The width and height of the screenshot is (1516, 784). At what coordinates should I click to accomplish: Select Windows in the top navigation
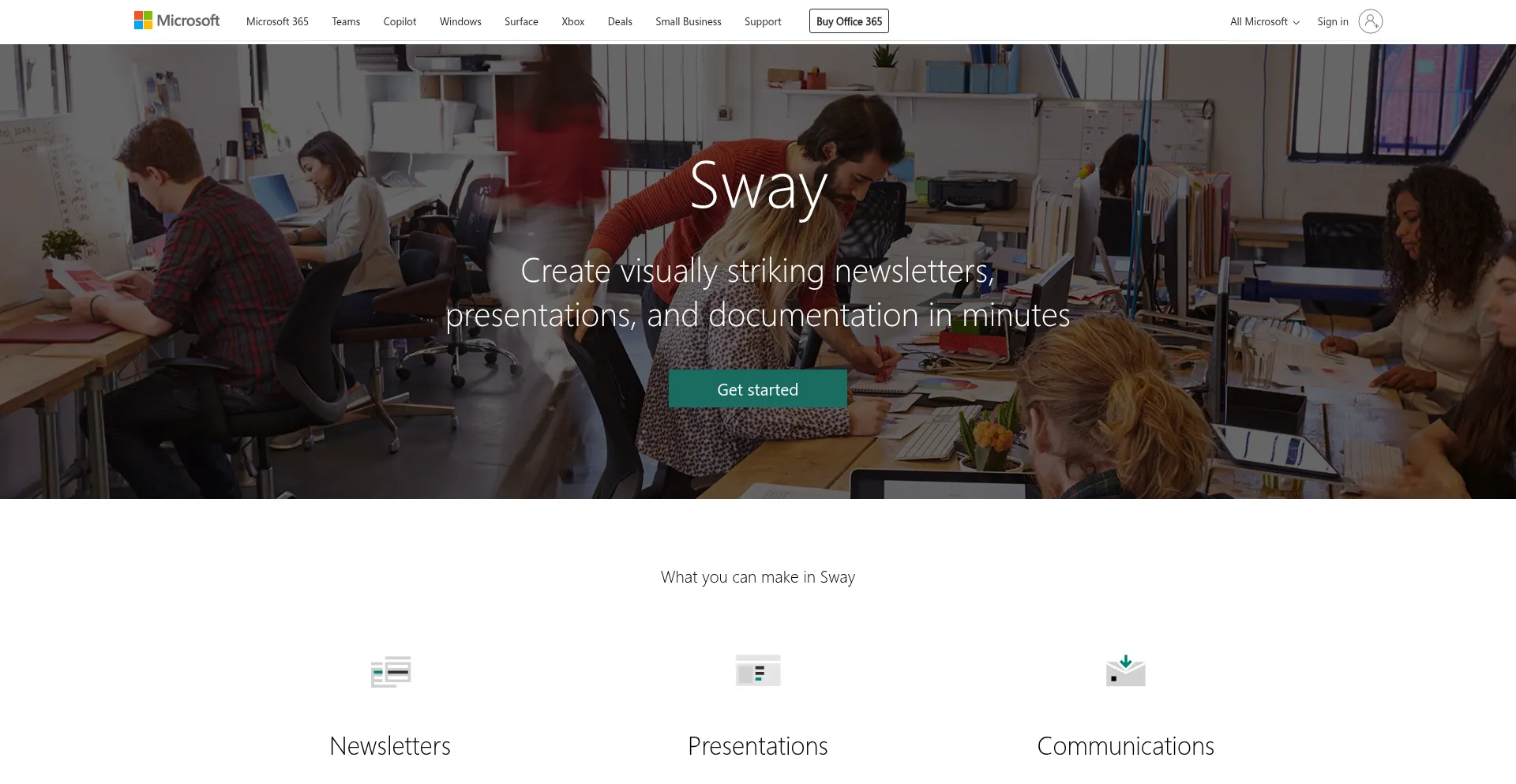click(x=460, y=21)
